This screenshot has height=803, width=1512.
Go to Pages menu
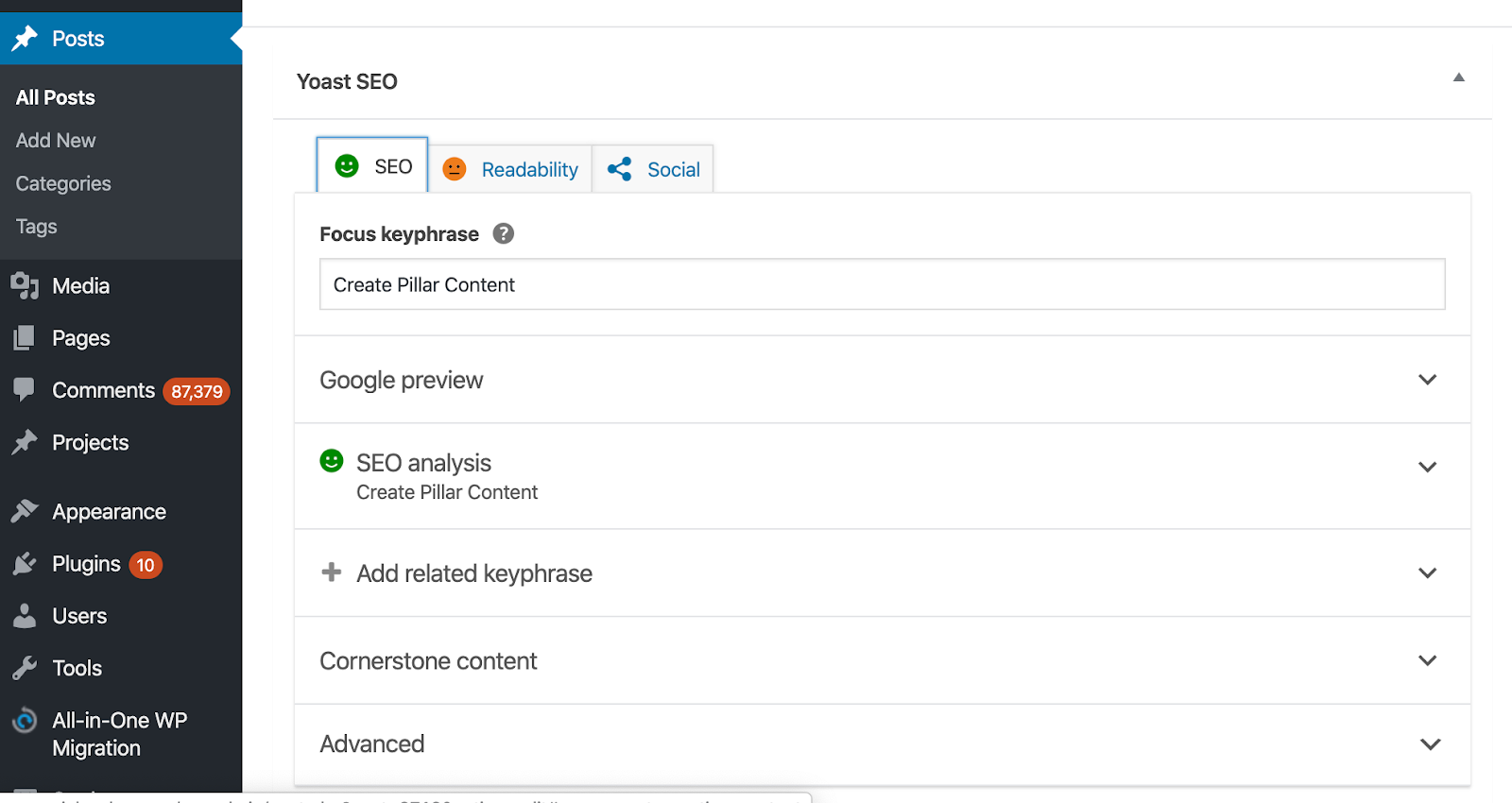[x=81, y=338]
